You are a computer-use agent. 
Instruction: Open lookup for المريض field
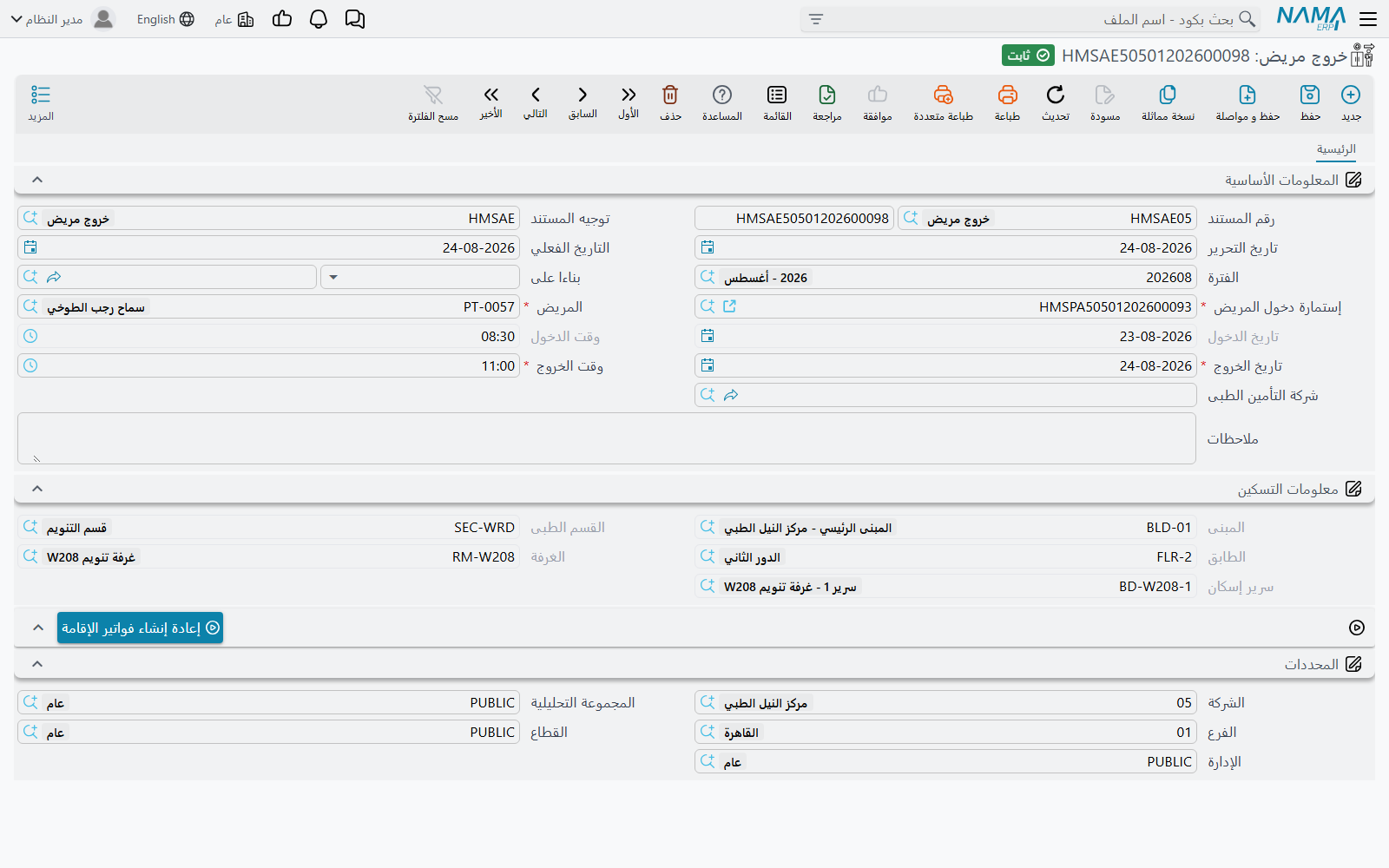30,306
